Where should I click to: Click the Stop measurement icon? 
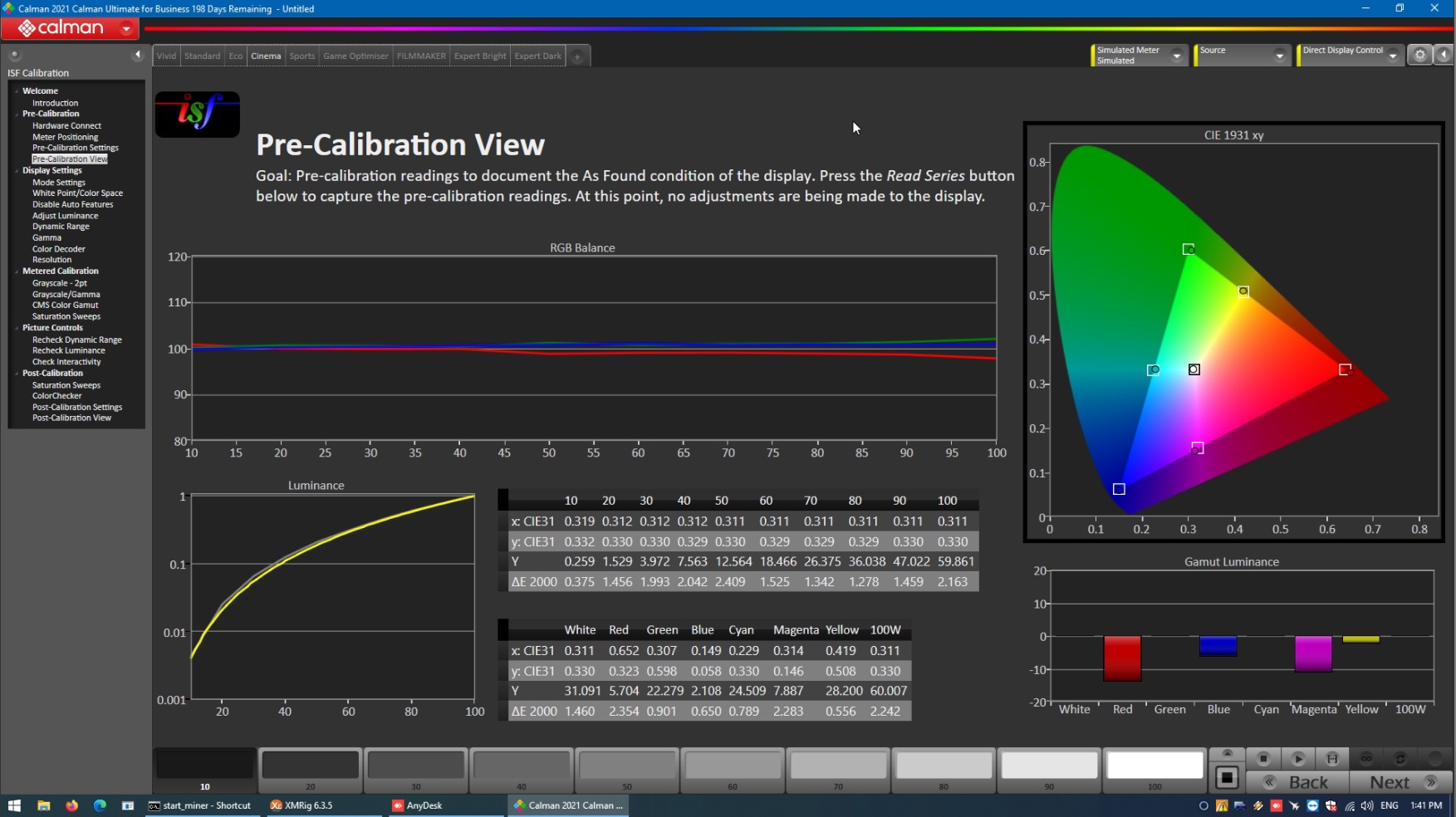click(1262, 758)
